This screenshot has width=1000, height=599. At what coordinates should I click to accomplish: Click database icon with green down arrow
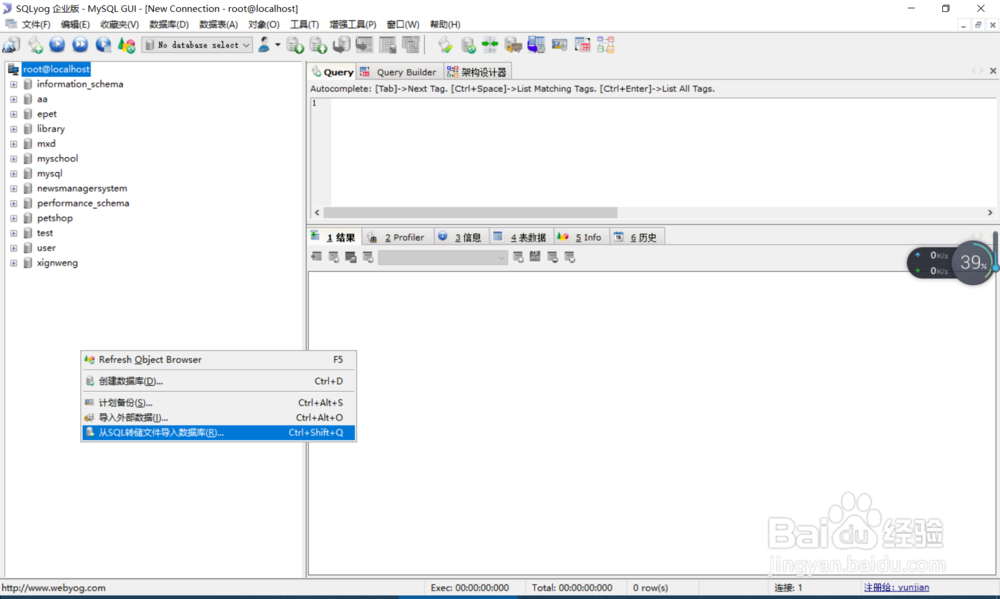tap(295, 45)
